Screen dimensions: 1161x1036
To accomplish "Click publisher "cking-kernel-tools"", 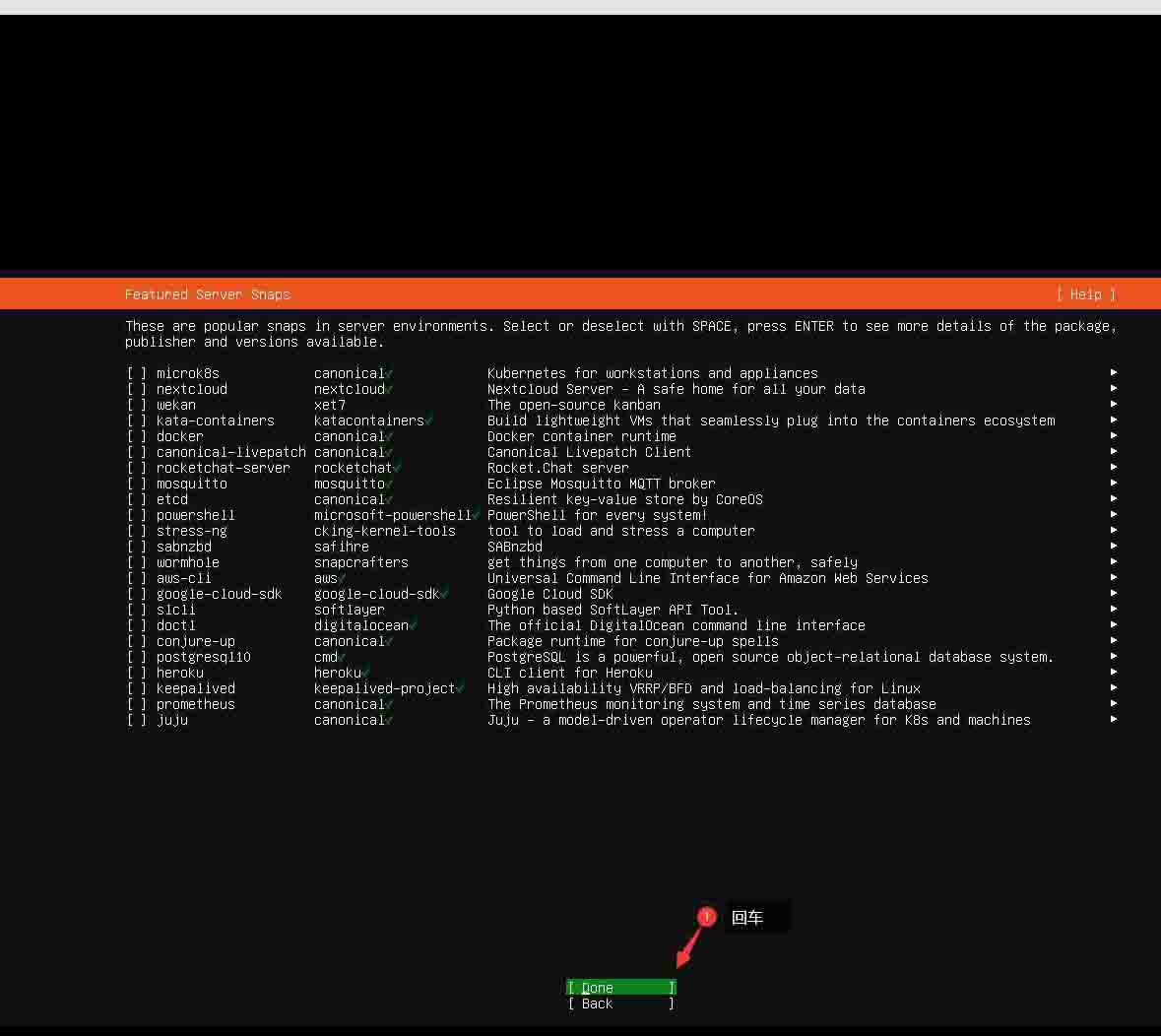I will tap(385, 531).
